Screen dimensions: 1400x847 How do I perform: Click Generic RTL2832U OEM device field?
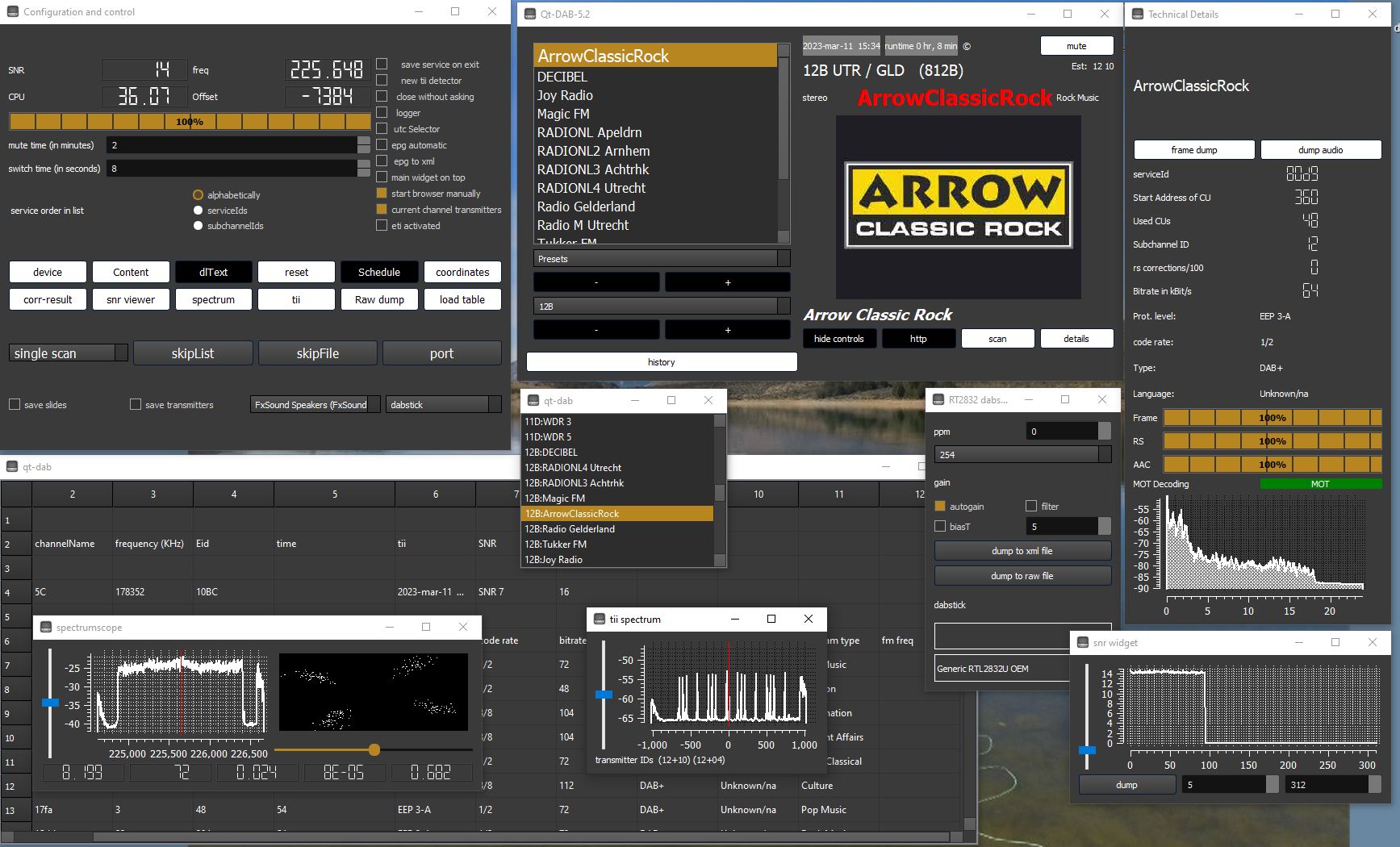pyautogui.click(x=1022, y=668)
